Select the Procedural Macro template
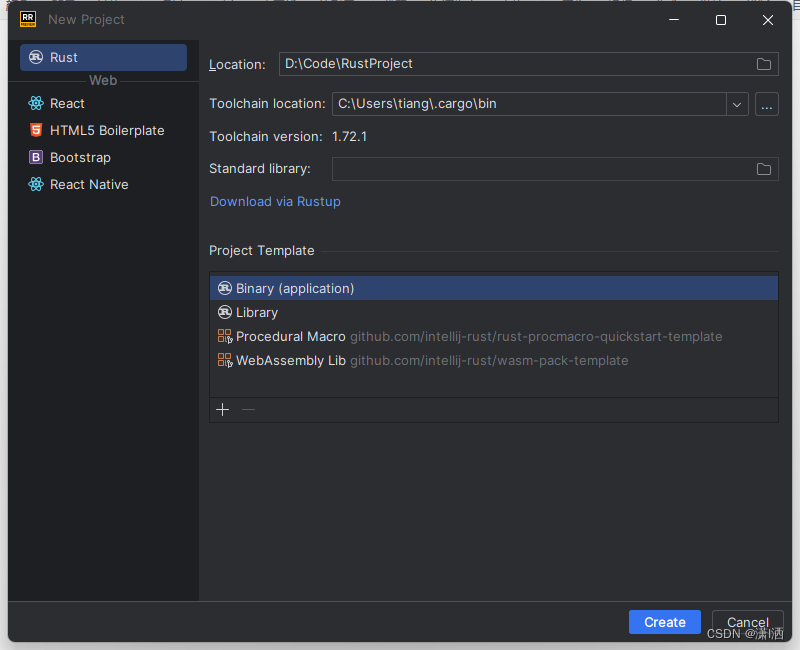The image size is (800, 650). [494, 337]
